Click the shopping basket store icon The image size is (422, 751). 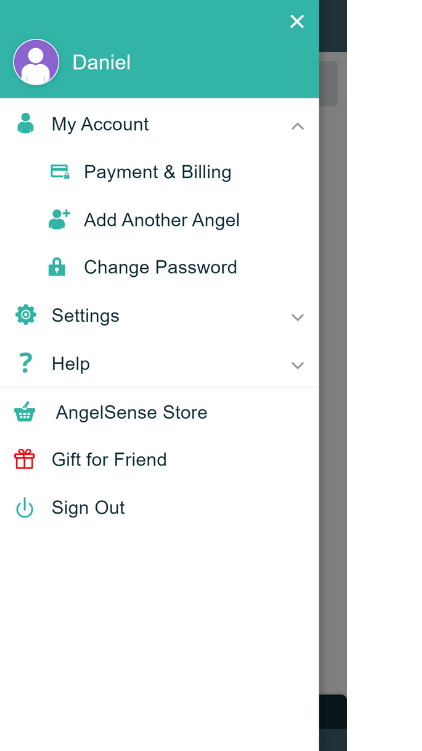(x=24, y=411)
